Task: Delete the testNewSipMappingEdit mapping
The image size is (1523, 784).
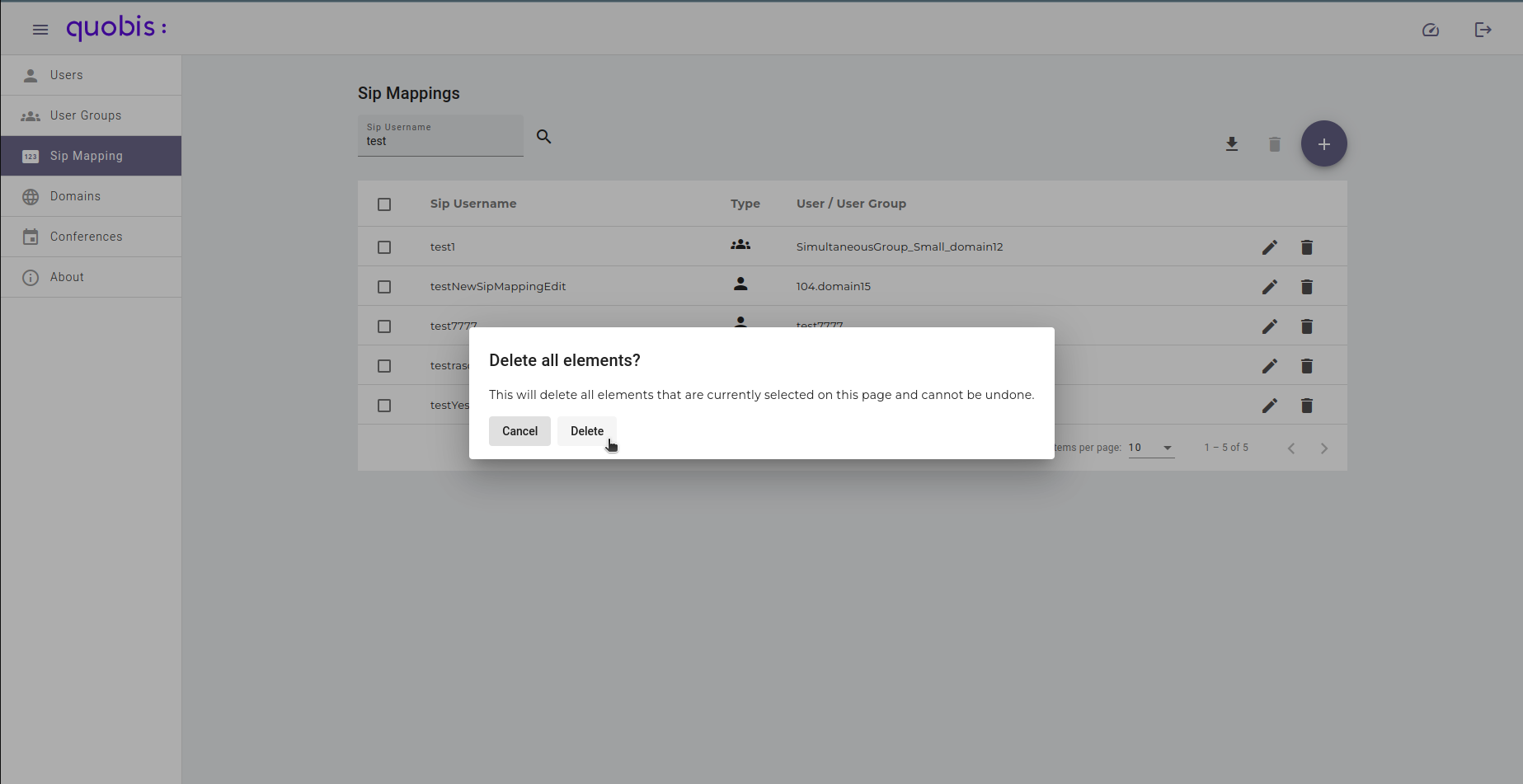Action: [x=1307, y=287]
